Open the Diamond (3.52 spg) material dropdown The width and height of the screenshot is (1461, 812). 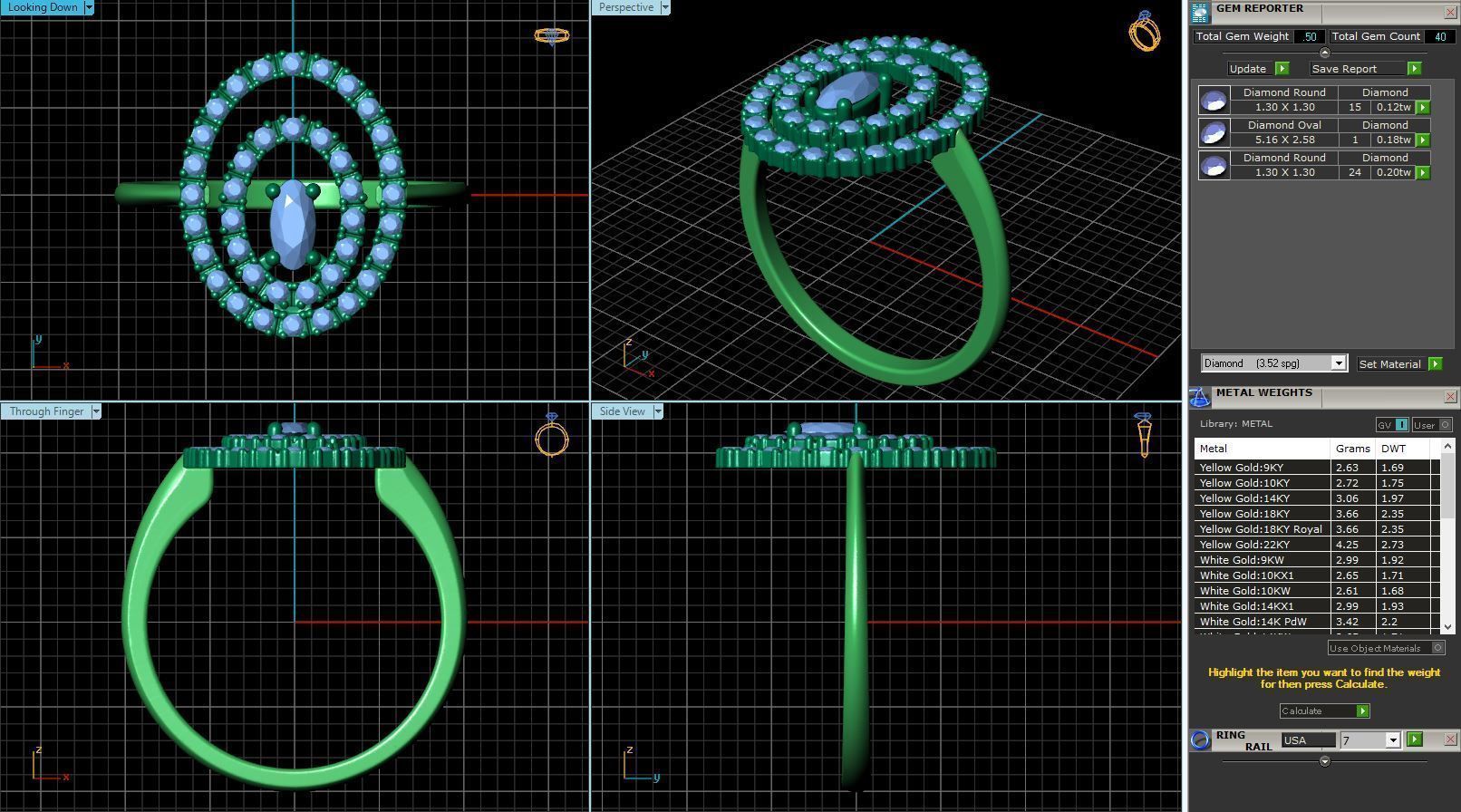(x=1338, y=363)
